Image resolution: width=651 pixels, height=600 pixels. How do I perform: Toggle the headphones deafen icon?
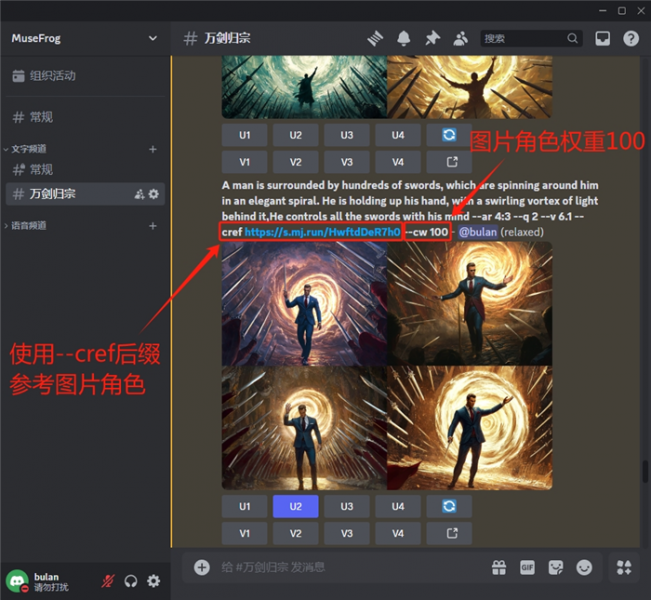pyautogui.click(x=131, y=581)
